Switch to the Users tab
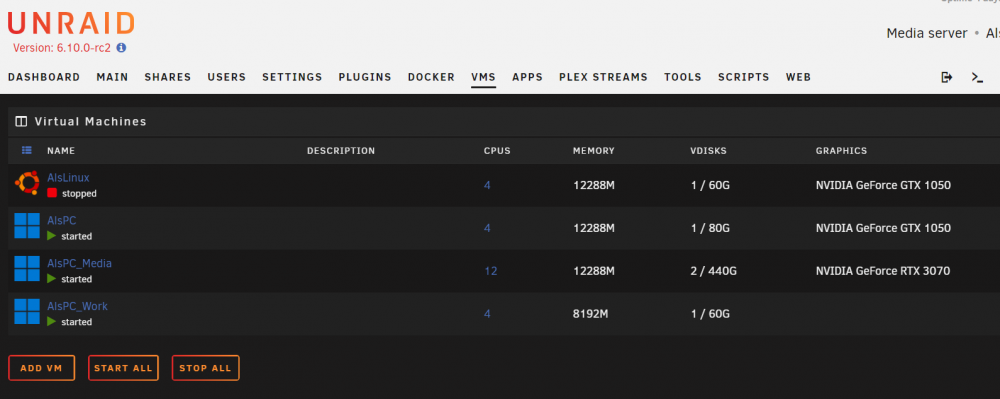Image resolution: width=1000 pixels, height=399 pixels. coord(226,77)
